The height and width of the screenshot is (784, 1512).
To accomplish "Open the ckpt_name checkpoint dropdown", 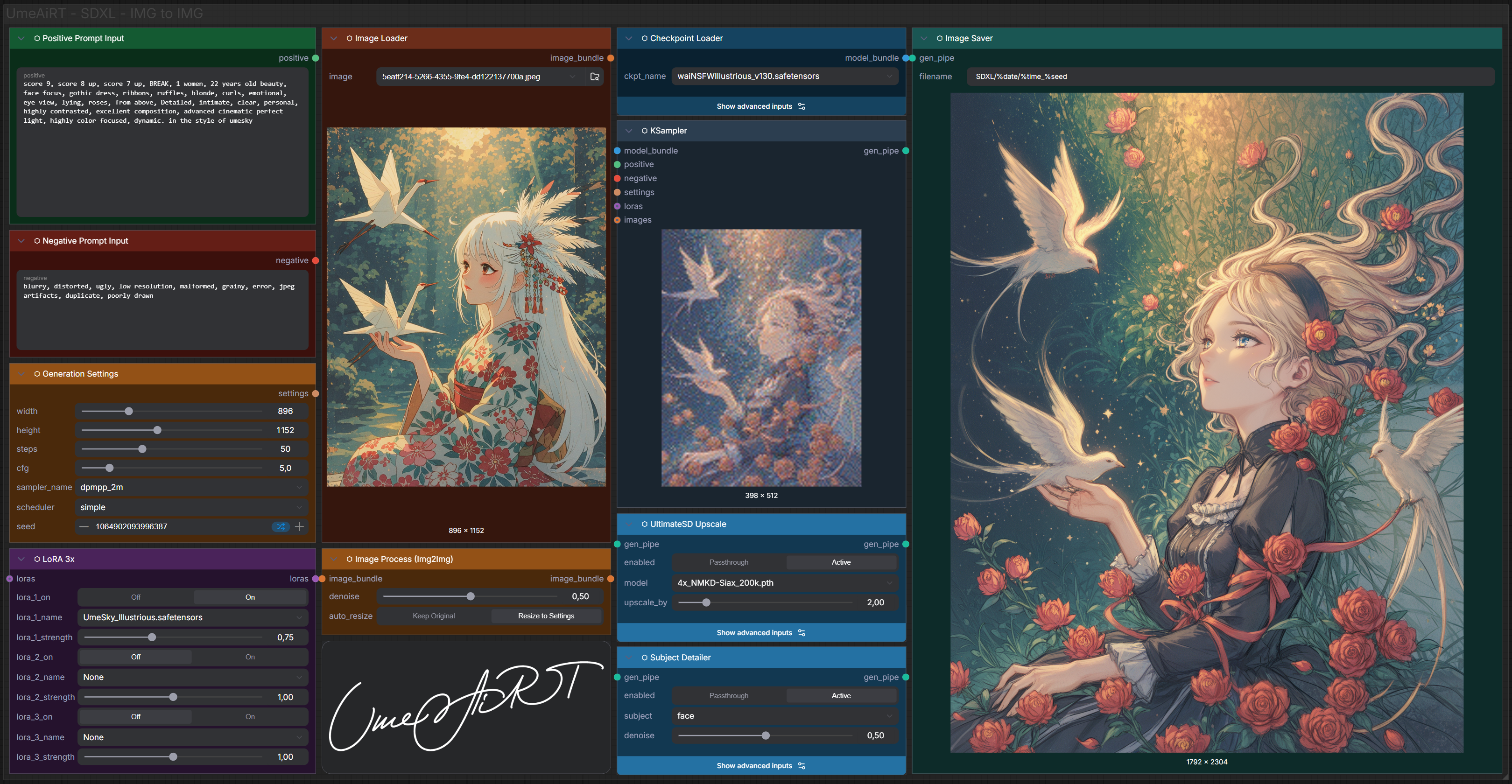I will (x=785, y=76).
